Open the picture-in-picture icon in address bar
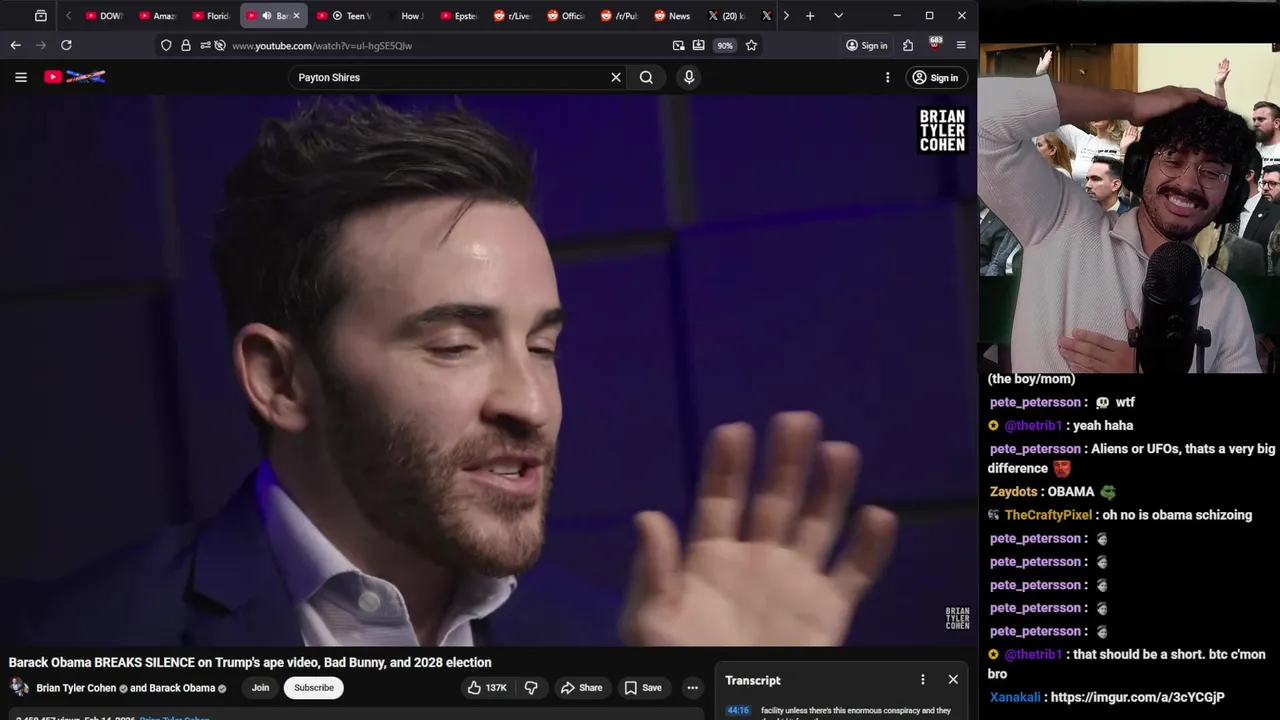This screenshot has width=1280, height=720. pyautogui.click(x=679, y=45)
